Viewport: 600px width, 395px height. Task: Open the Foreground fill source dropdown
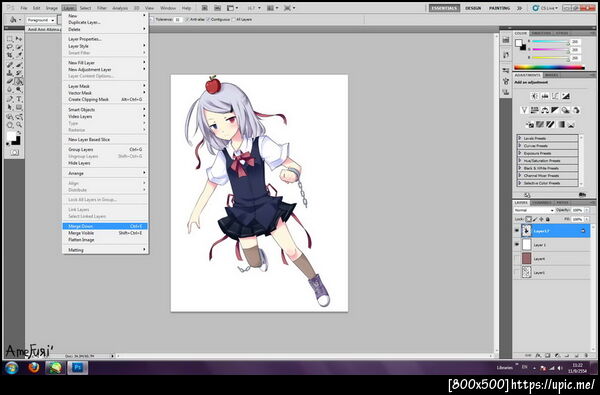(x=41, y=20)
